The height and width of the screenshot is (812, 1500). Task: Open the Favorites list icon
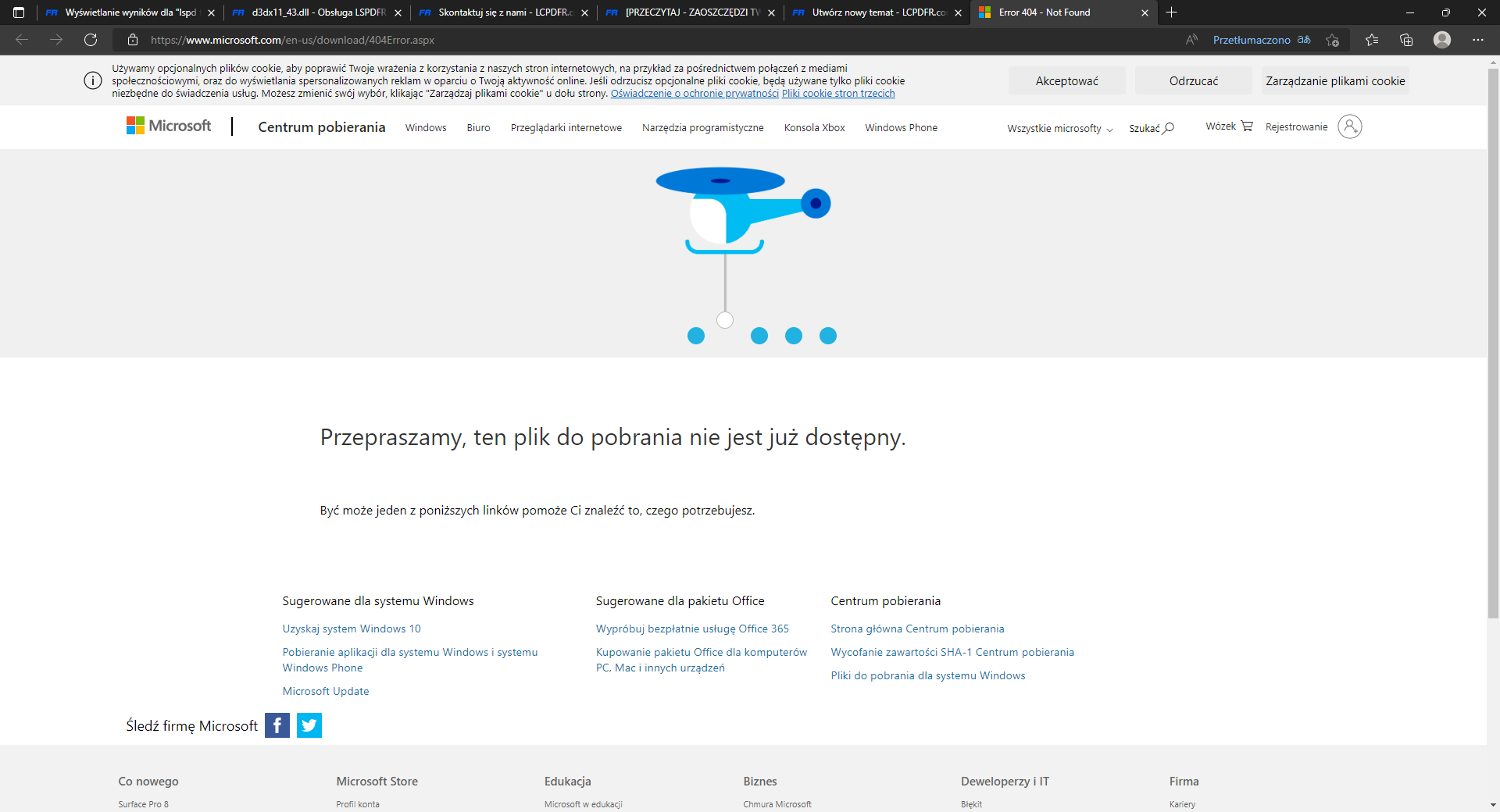tap(1372, 40)
